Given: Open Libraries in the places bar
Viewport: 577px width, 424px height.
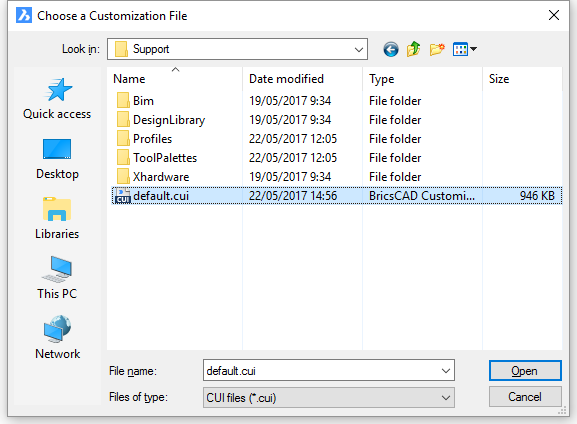Looking at the screenshot, I should (57, 219).
